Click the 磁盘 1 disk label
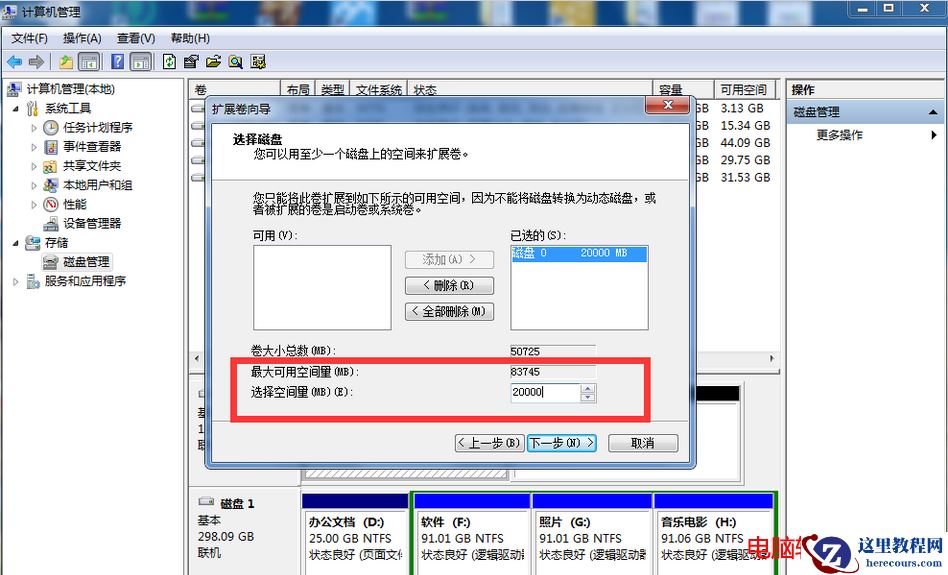 tap(237, 503)
